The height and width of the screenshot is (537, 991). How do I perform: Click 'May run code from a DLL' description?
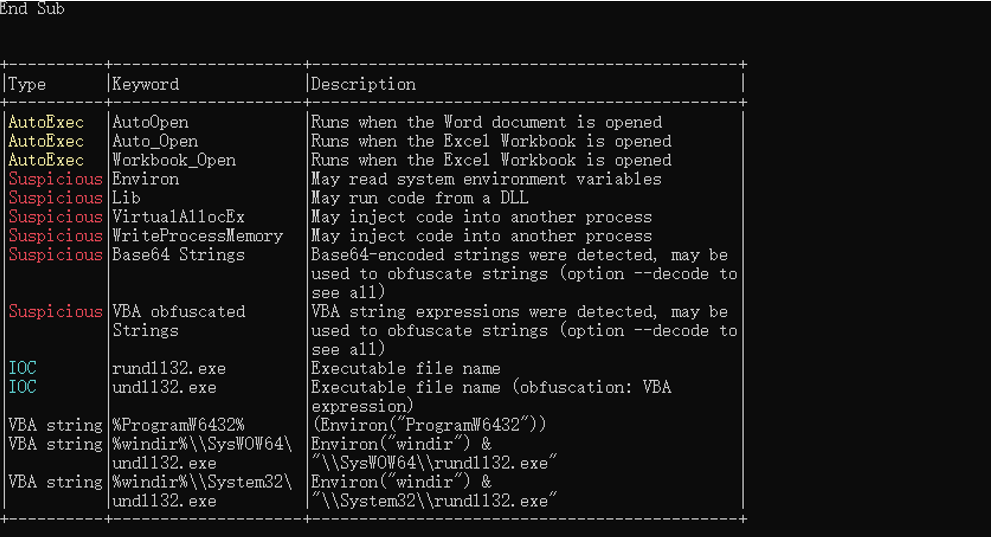tap(420, 198)
